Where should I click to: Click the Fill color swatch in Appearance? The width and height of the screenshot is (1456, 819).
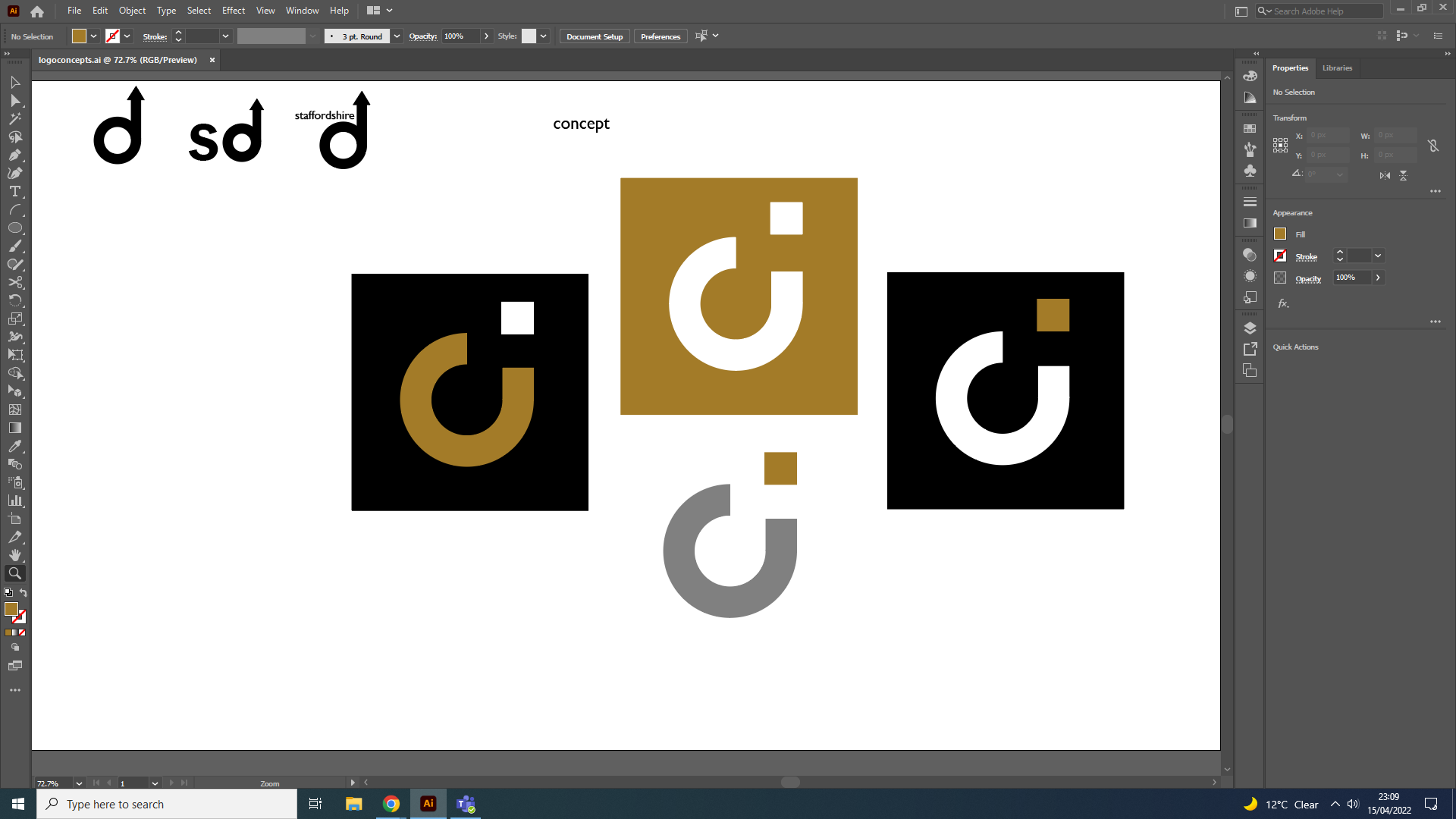(x=1280, y=234)
